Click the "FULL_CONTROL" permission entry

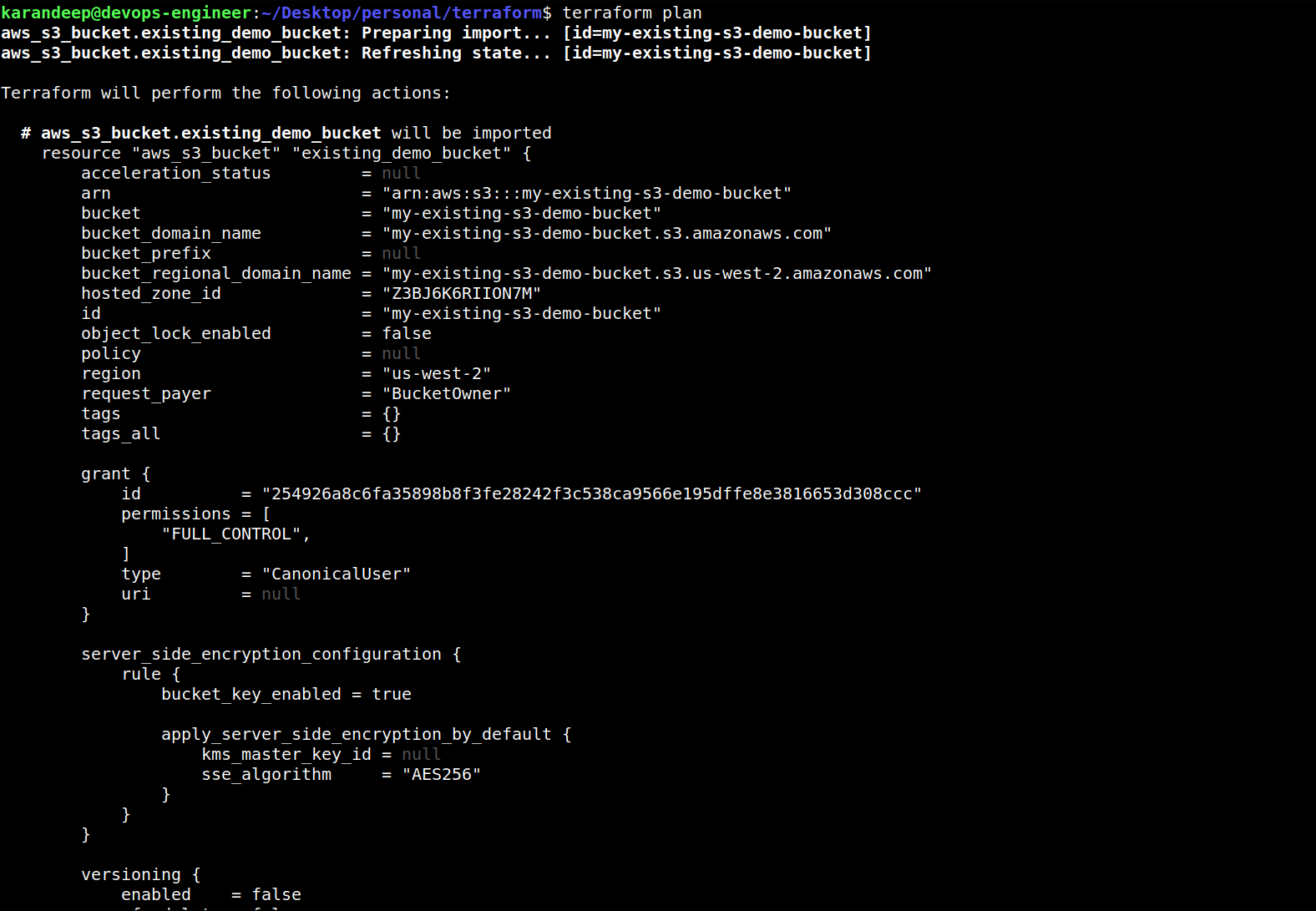pyautogui.click(x=236, y=534)
